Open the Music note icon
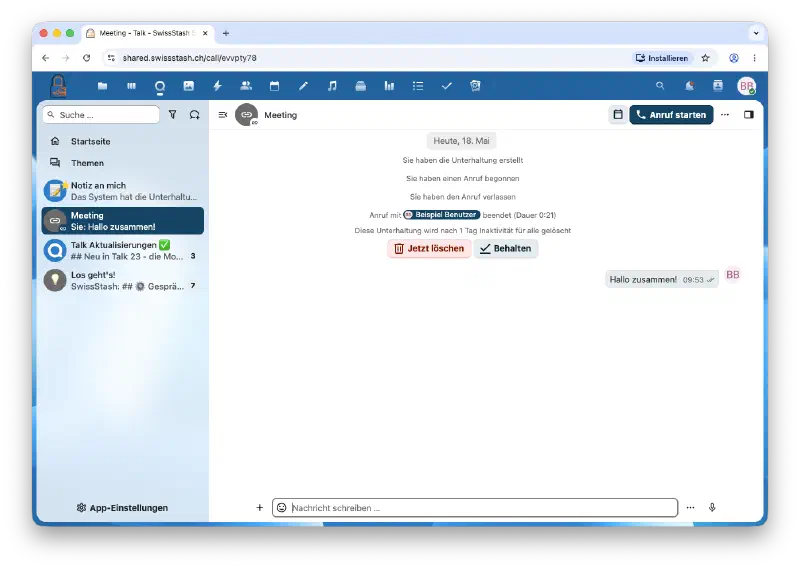Screen dimensions: 800x569 (332, 86)
